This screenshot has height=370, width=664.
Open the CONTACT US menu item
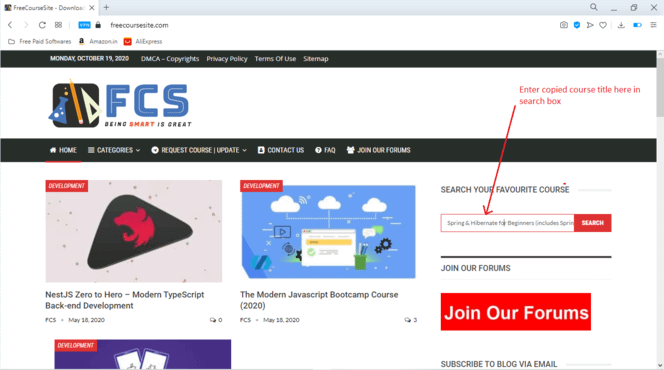point(281,150)
